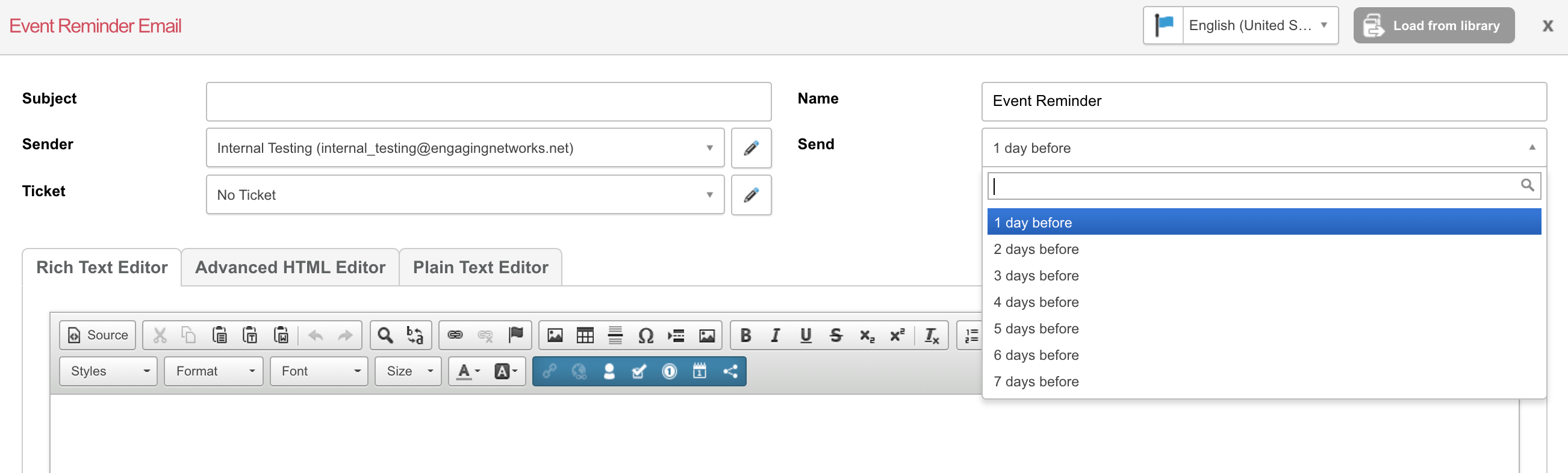
Task: Insert a calendar event using the calendar icon
Action: [699, 371]
